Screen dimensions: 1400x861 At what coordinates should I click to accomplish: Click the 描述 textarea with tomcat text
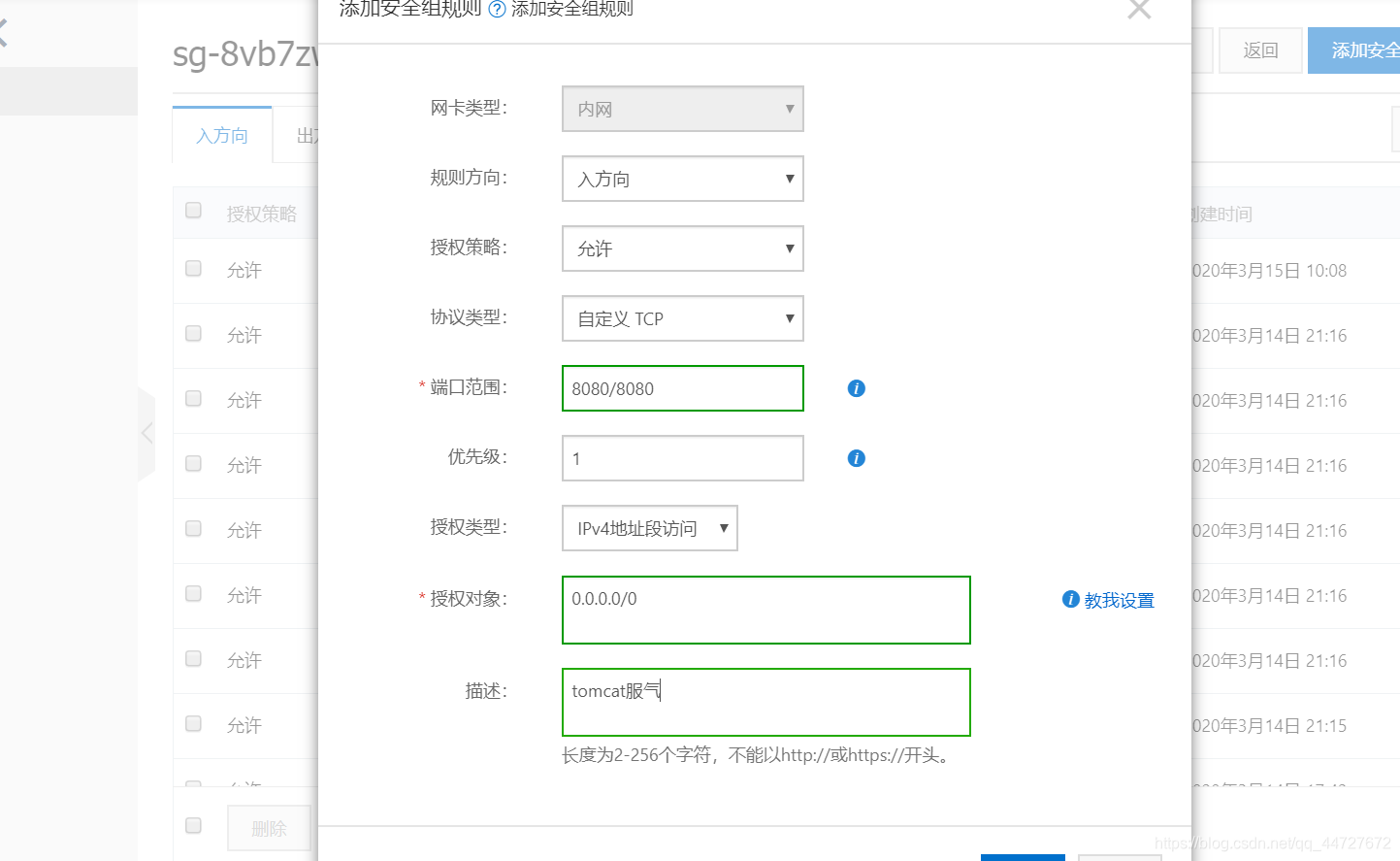(x=766, y=702)
